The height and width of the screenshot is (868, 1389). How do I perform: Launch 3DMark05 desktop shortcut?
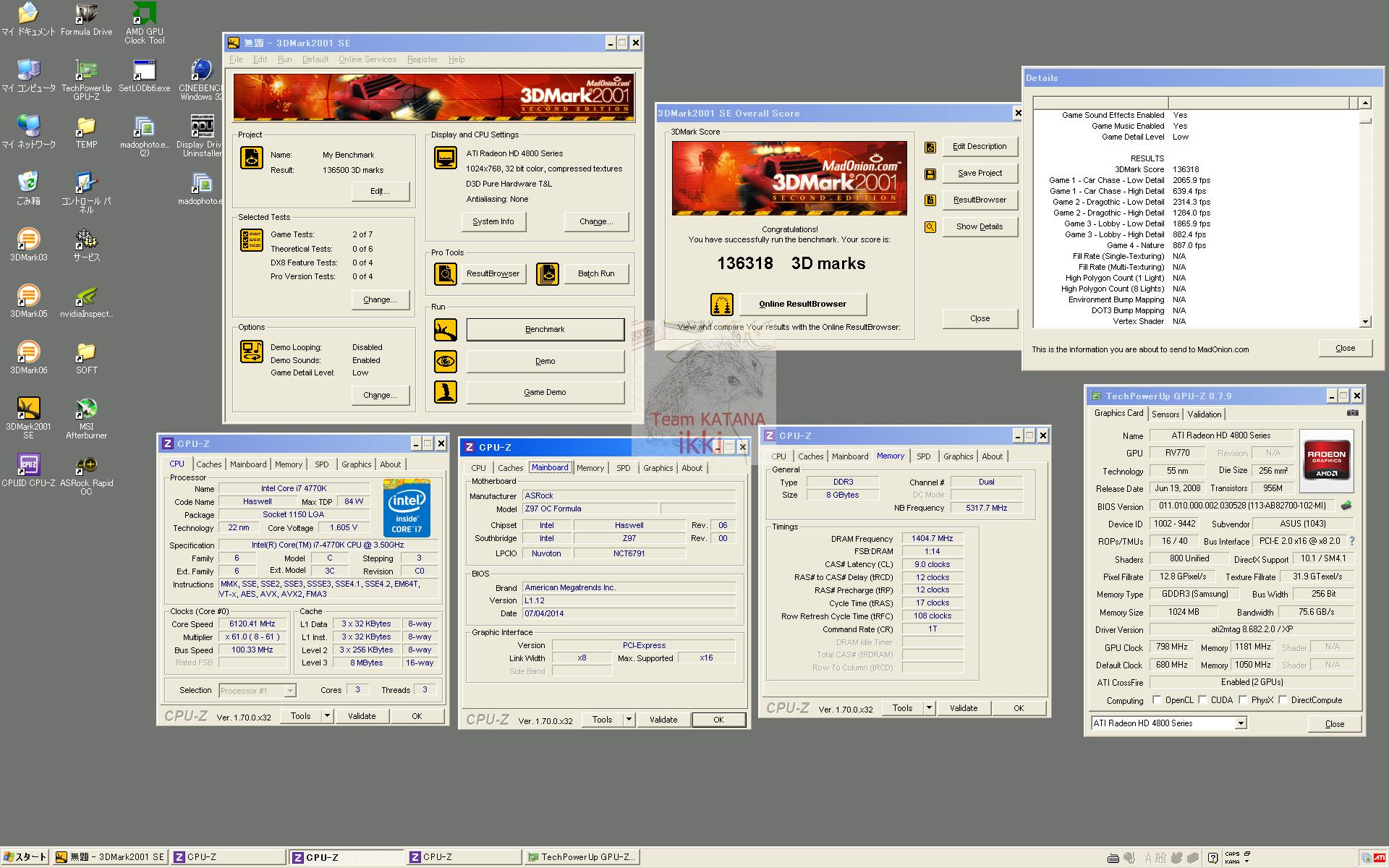[28, 301]
